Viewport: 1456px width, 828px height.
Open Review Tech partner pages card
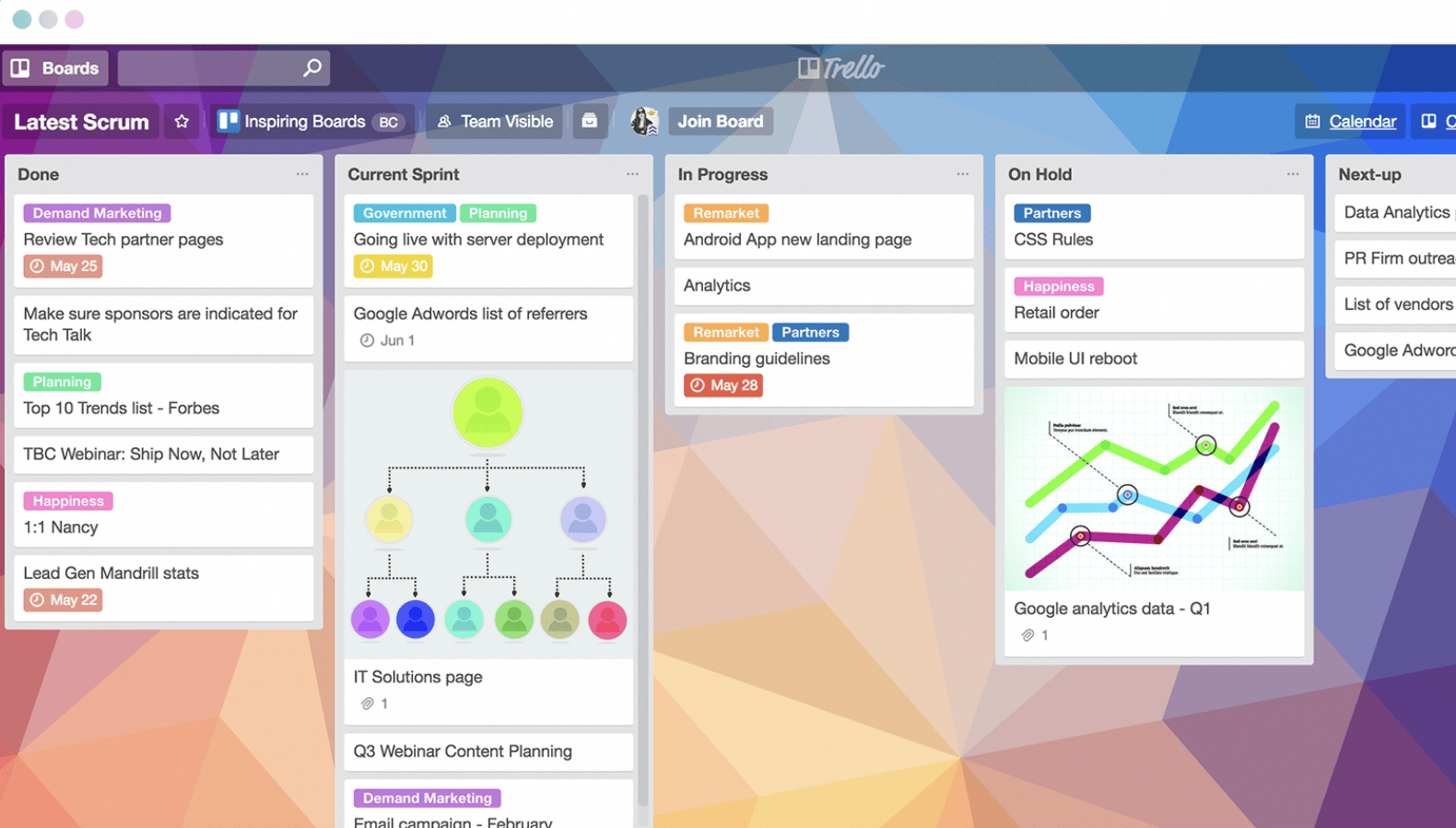(x=164, y=240)
